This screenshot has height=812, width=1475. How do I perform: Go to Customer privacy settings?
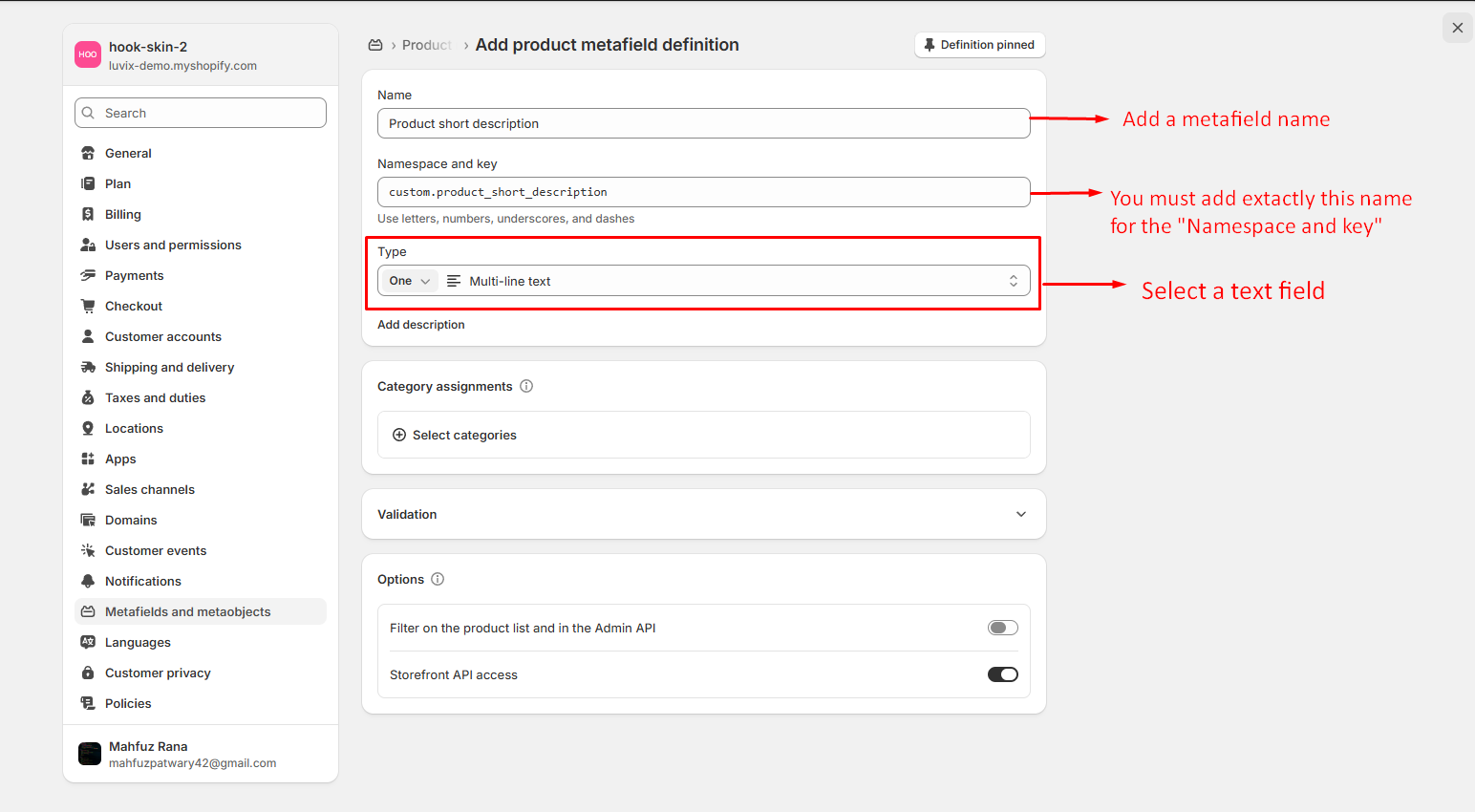(x=158, y=673)
